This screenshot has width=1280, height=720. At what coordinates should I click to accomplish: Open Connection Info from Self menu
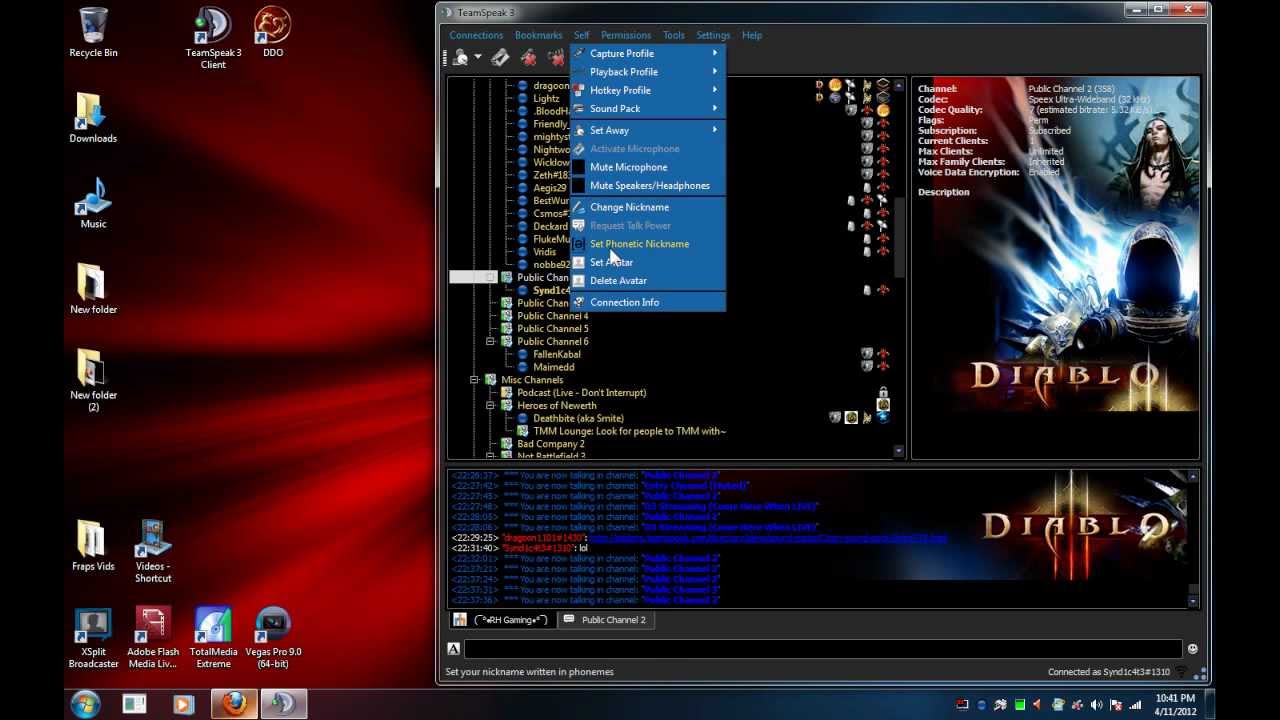click(x=647, y=302)
